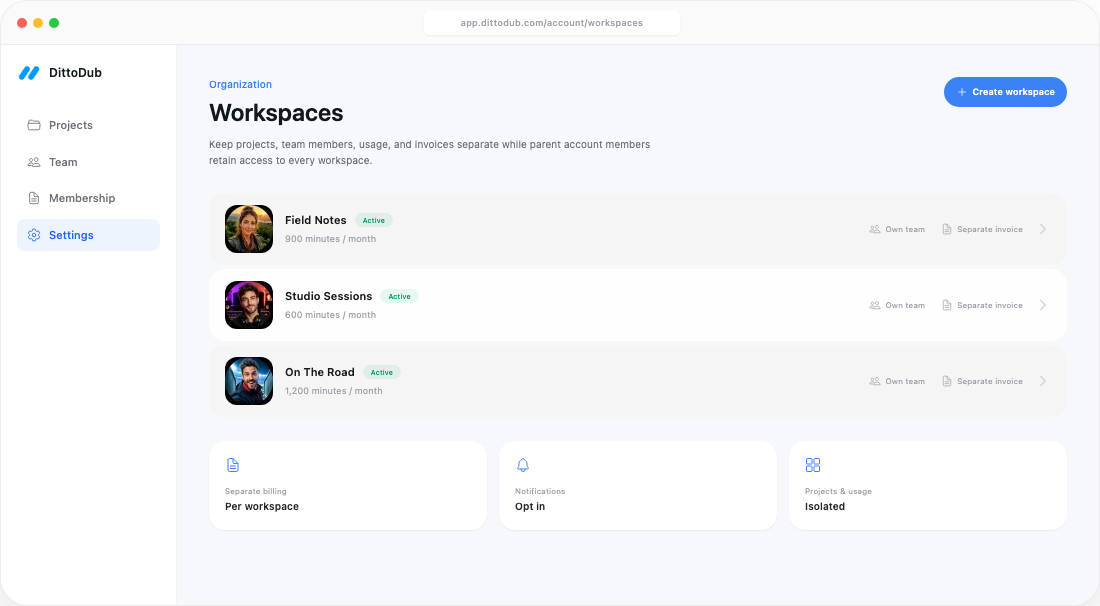Click the Separate billing document icon

click(233, 465)
